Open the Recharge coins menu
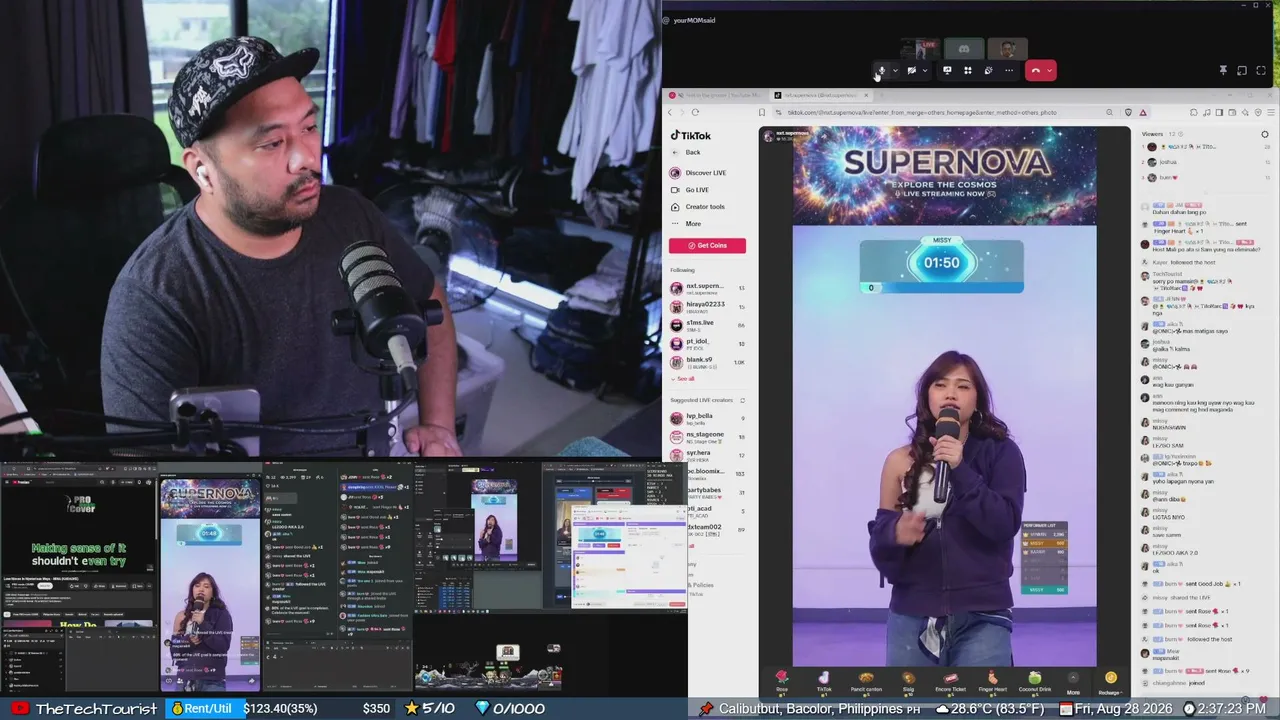The width and height of the screenshot is (1280, 720). [1111, 683]
